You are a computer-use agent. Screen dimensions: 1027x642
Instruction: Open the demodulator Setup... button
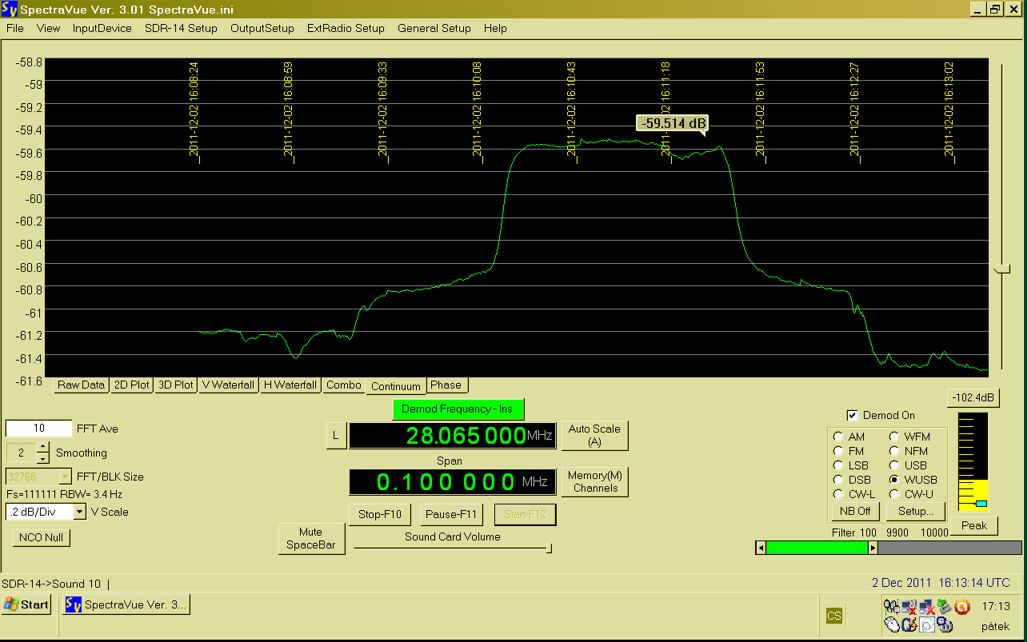[x=916, y=511]
